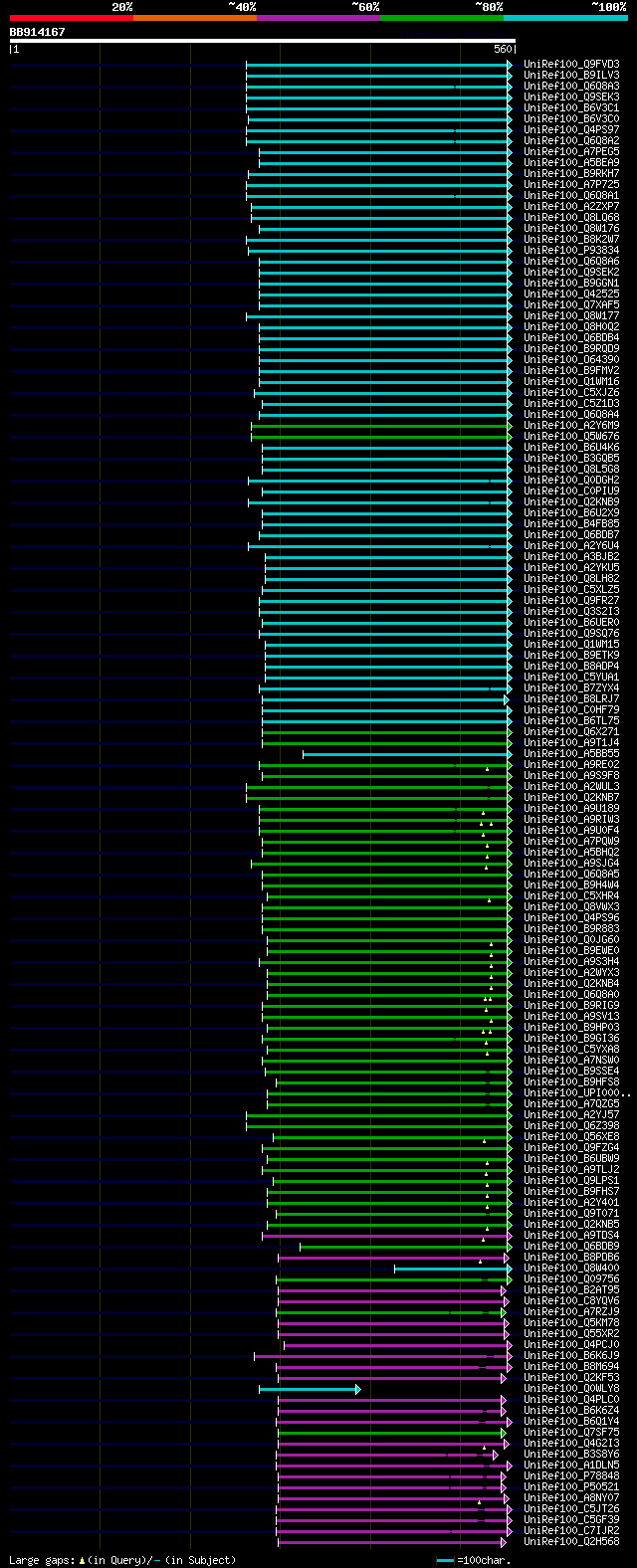
Task: Select label UniRef100_B8LRJ7
Action: click(571, 699)
